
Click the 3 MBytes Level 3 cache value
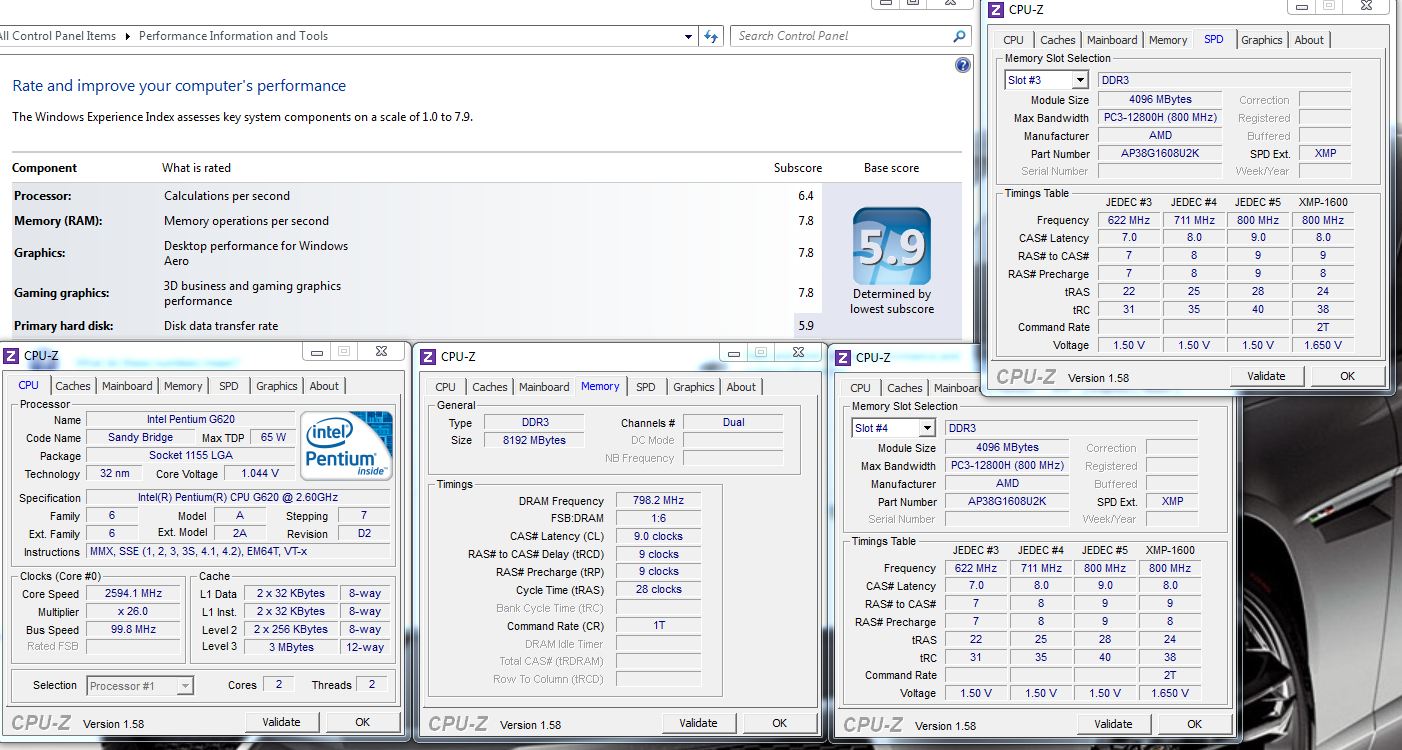(291, 648)
